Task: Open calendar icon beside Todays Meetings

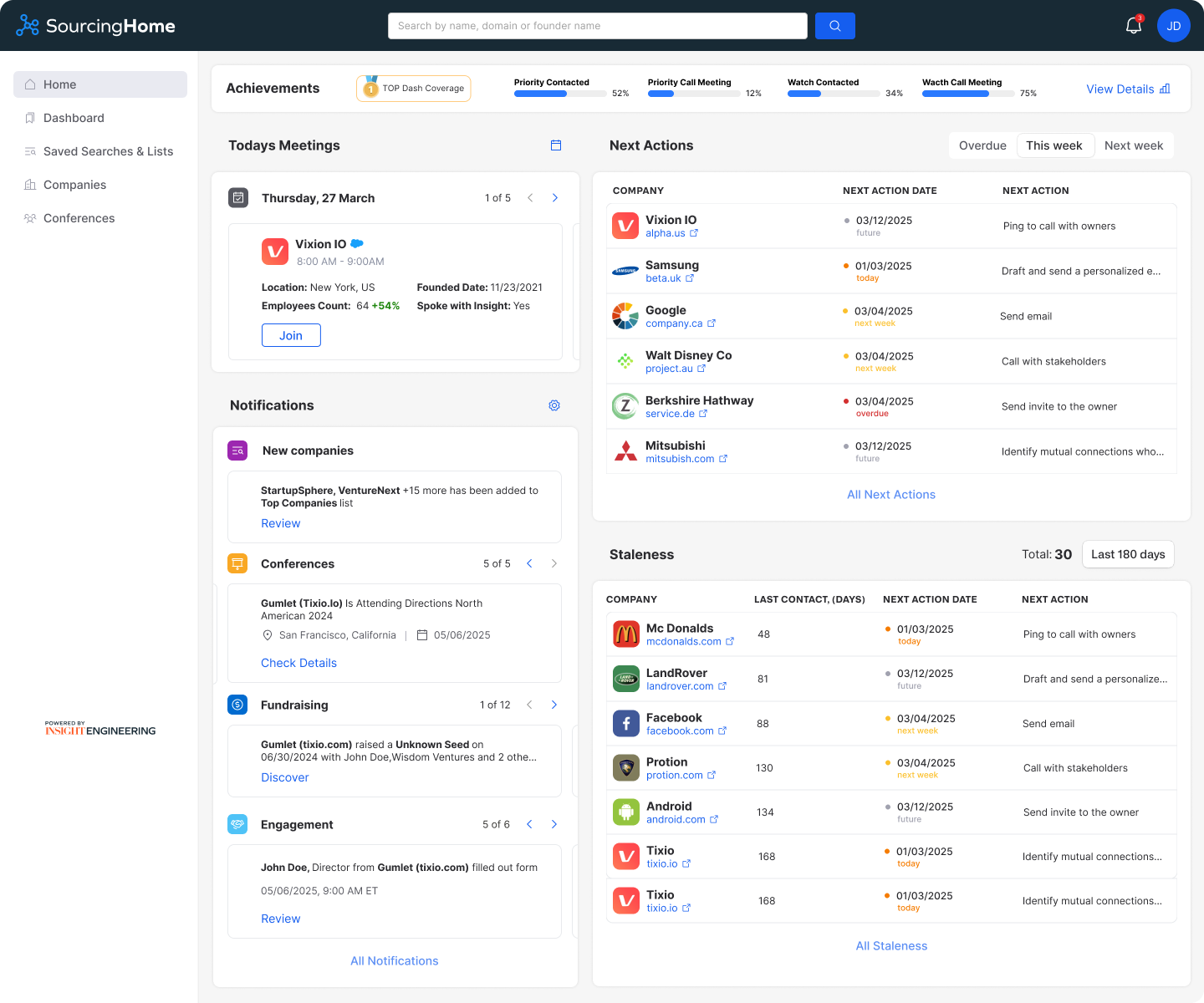Action: 556,145
